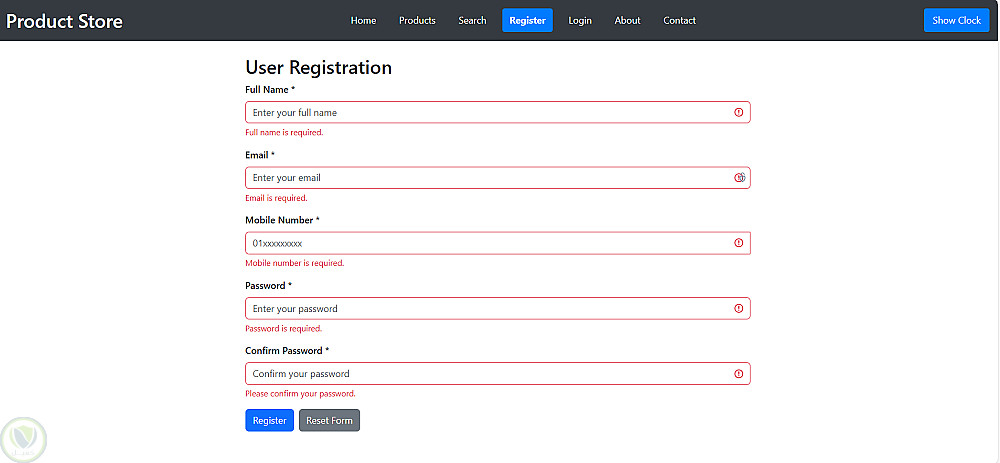
Task: Submit the form with Register button
Action: 269,421
